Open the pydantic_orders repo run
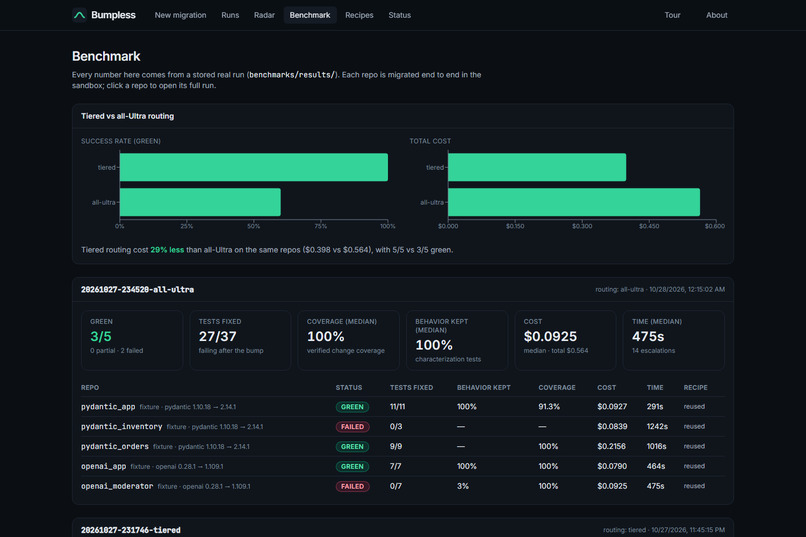This screenshot has height=537, width=806. [x=115, y=447]
